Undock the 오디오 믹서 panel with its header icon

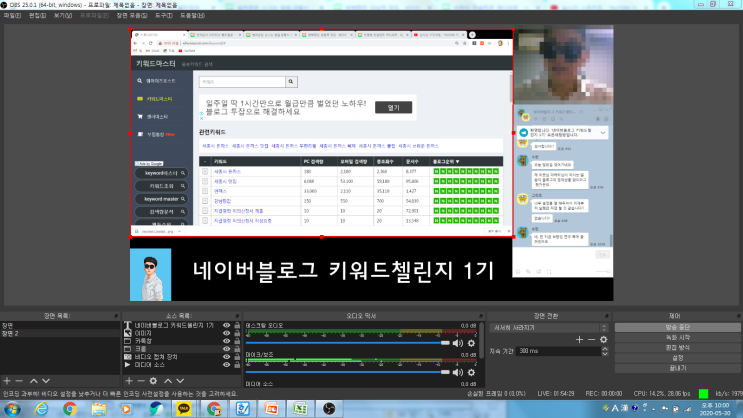point(481,316)
